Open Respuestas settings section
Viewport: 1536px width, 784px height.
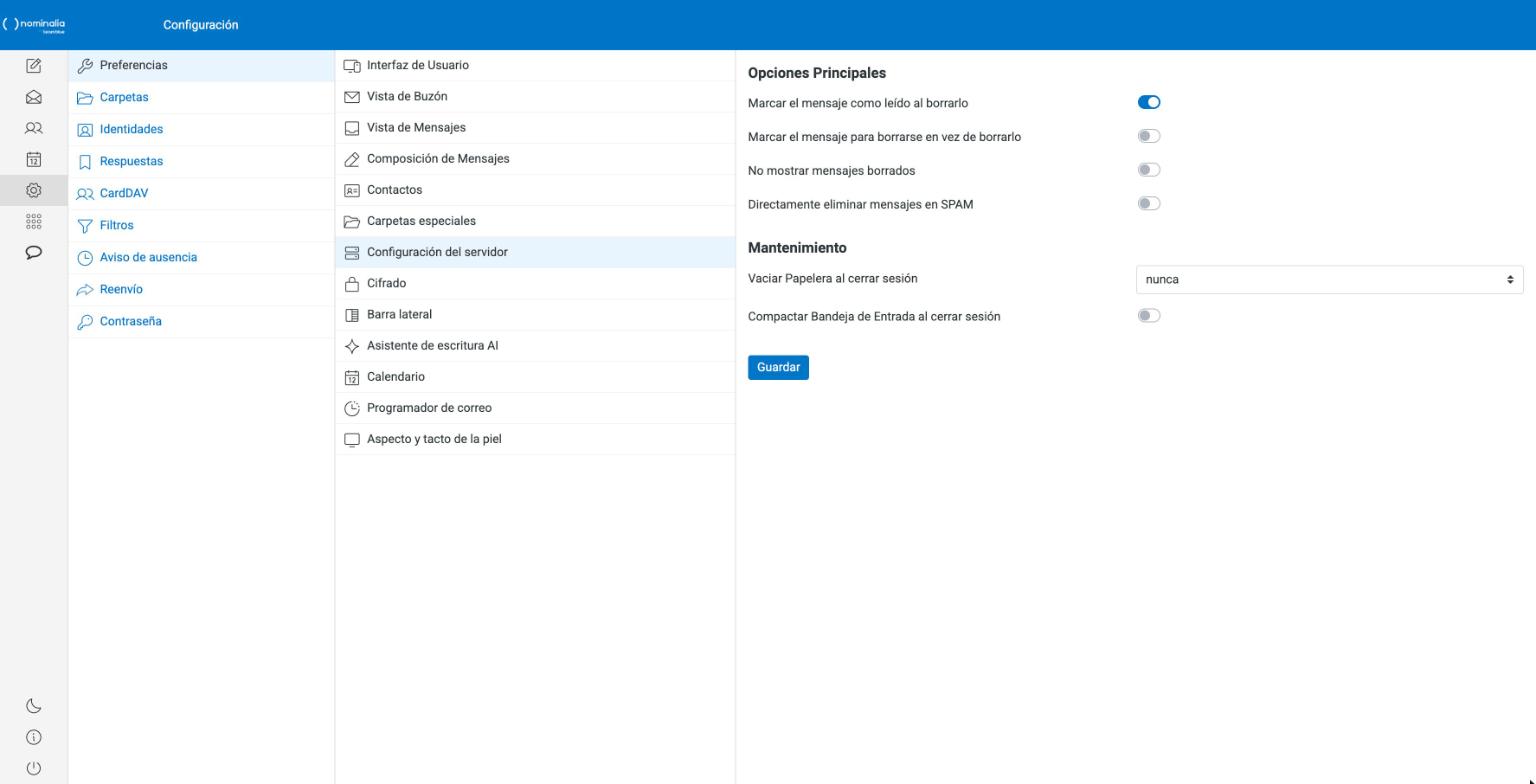[201, 161]
